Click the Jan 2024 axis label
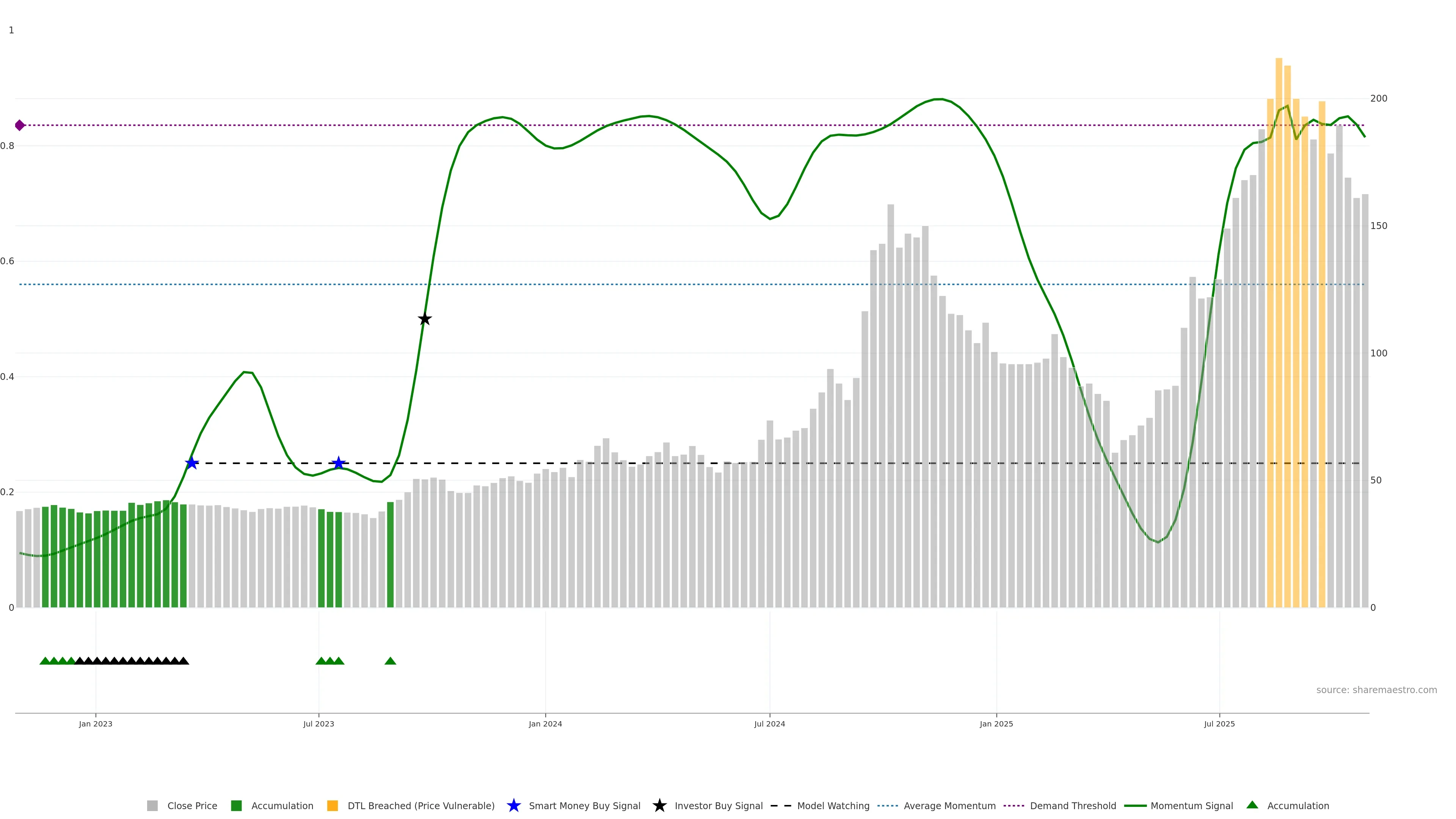This screenshot has height=819, width=1456. [x=545, y=723]
